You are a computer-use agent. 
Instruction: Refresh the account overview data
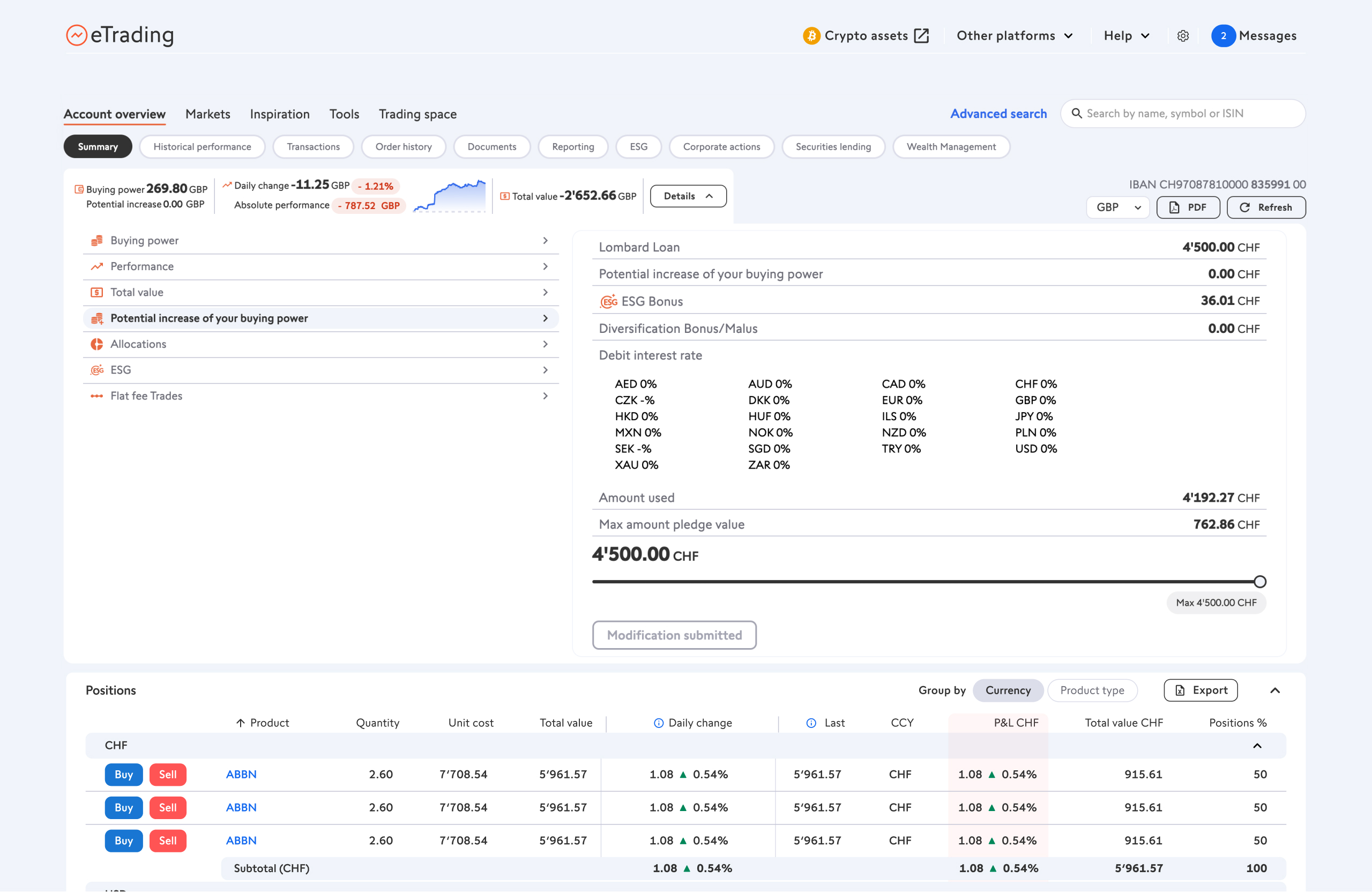coord(1266,207)
